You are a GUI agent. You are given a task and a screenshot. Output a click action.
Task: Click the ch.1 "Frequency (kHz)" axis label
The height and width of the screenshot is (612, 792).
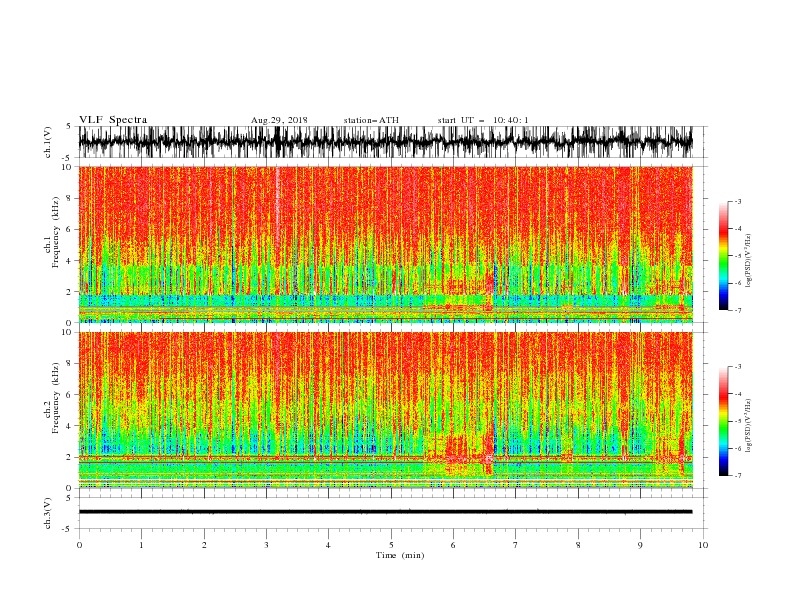[56, 232]
